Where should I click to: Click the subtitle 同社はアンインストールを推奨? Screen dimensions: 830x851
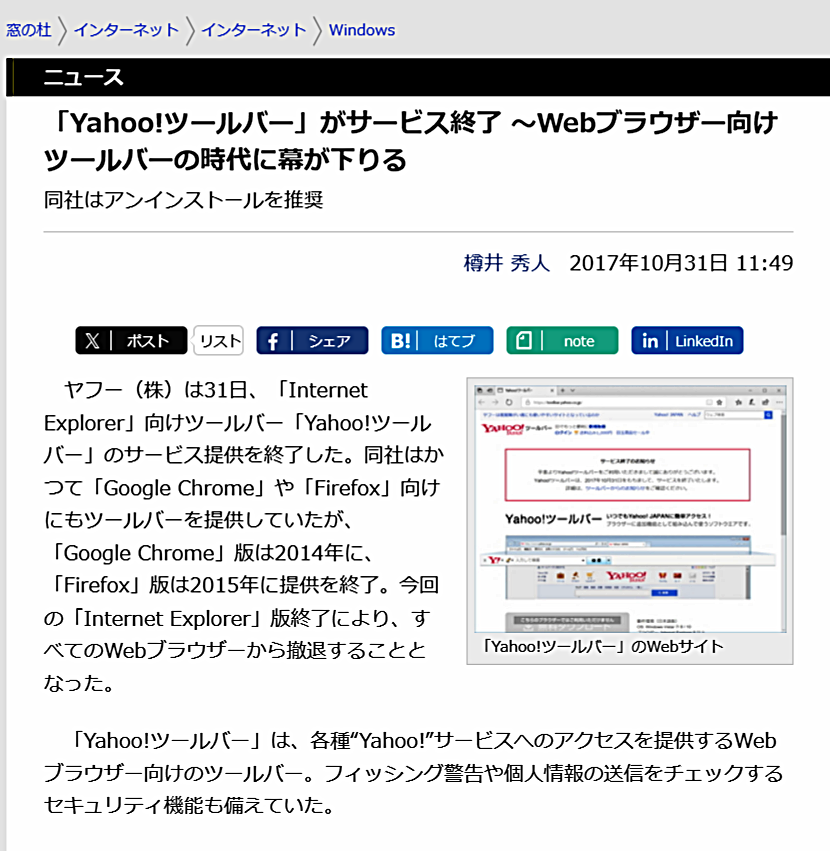click(x=183, y=200)
